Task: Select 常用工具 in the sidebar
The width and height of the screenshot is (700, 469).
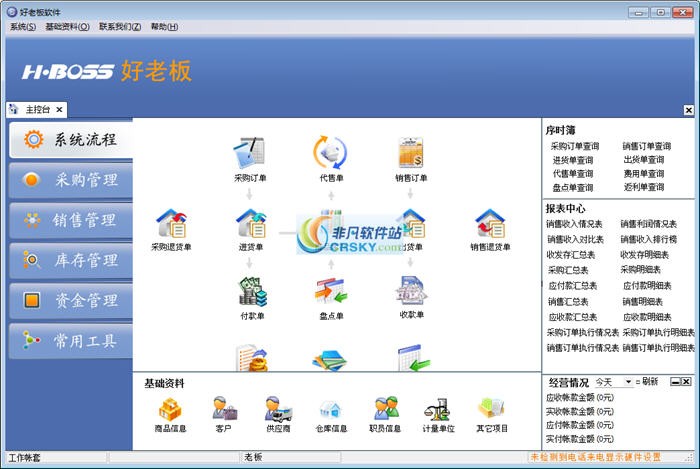Action: [x=71, y=341]
